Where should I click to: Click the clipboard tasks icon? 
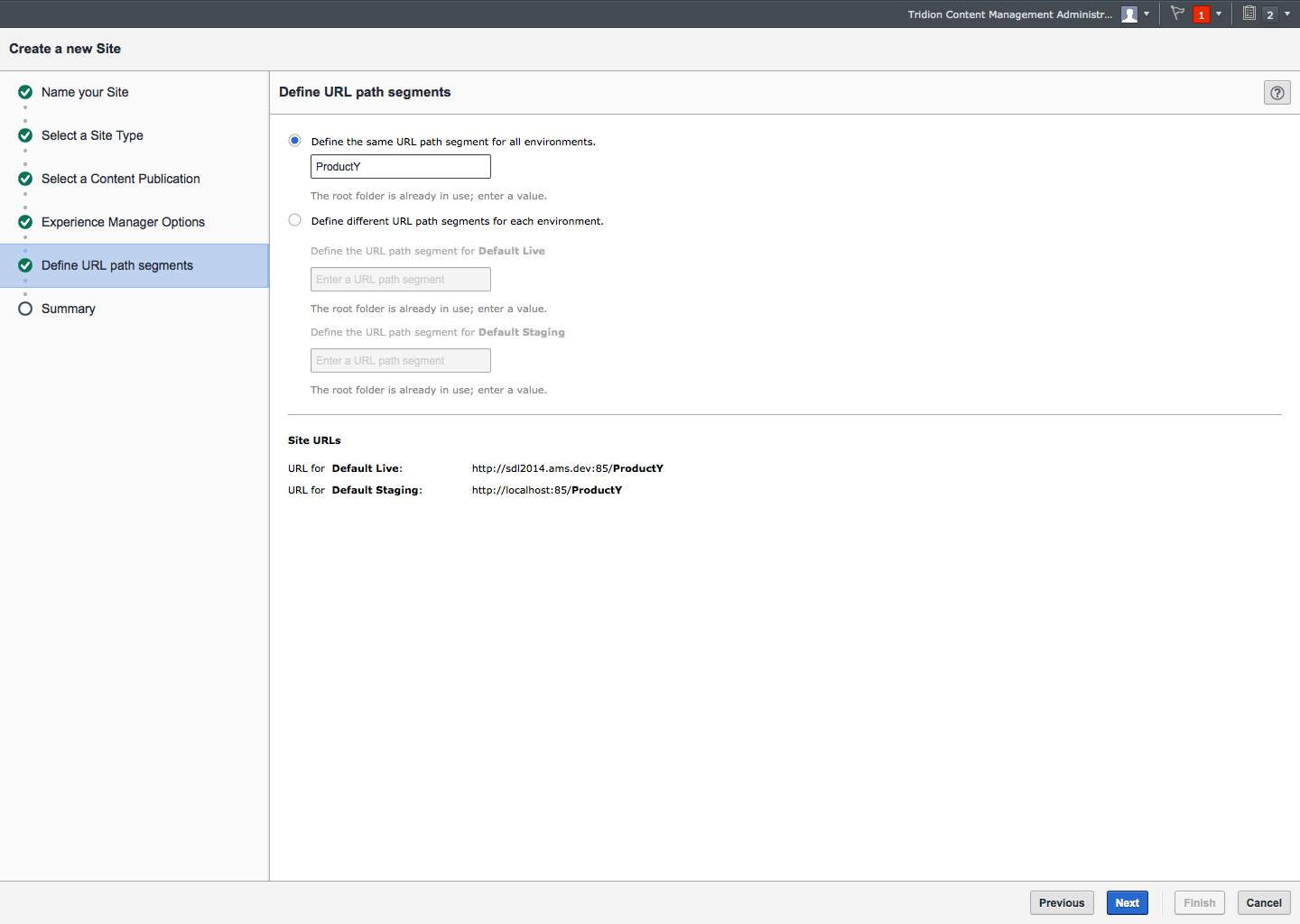click(1249, 14)
